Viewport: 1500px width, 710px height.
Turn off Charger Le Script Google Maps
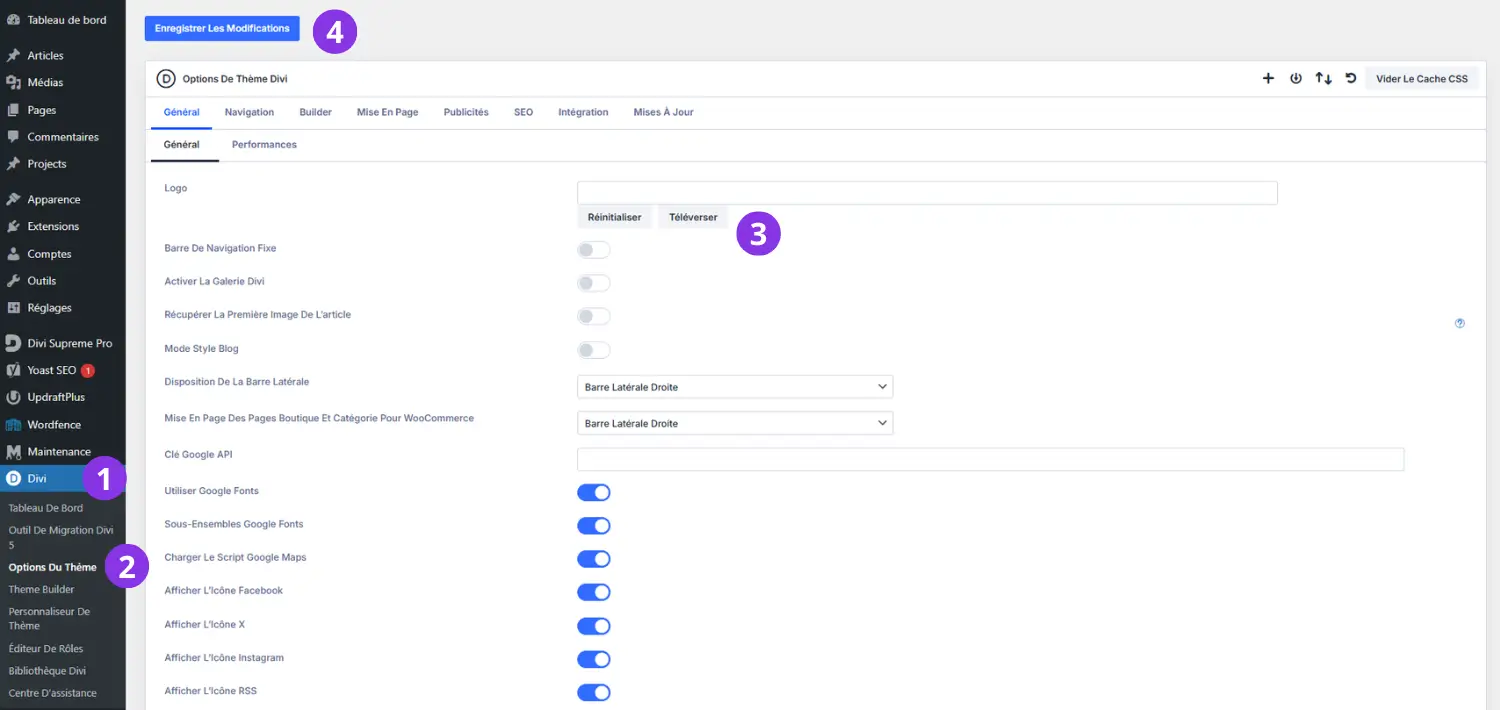coord(594,559)
